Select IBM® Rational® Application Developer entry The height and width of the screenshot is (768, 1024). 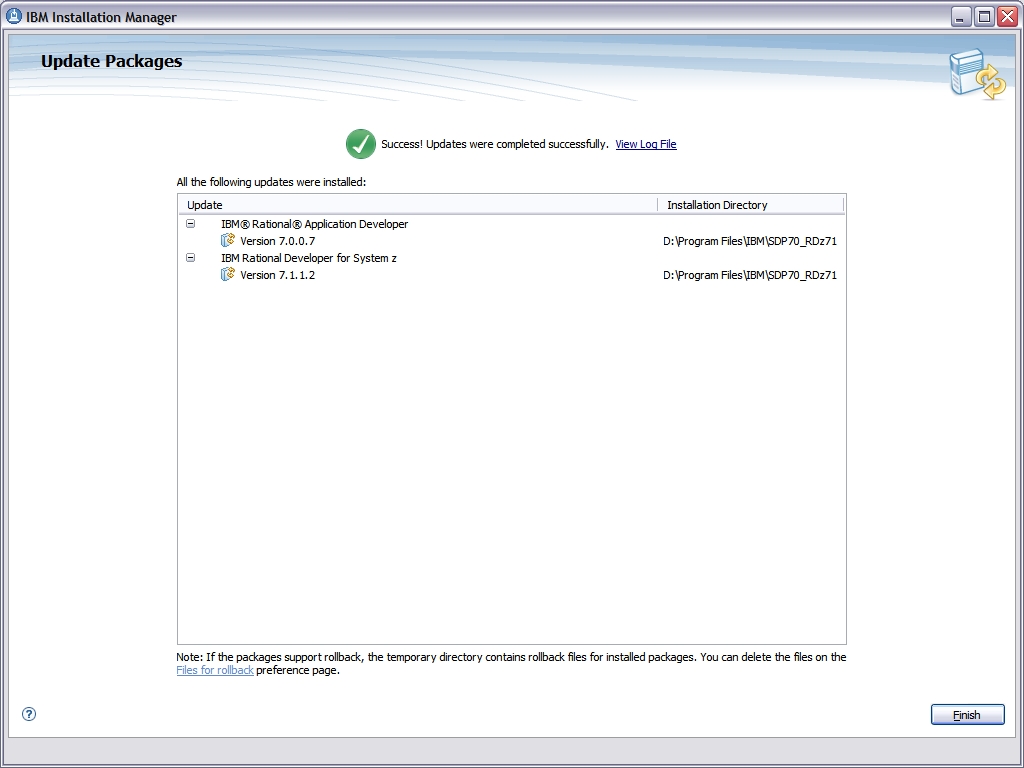coord(315,224)
